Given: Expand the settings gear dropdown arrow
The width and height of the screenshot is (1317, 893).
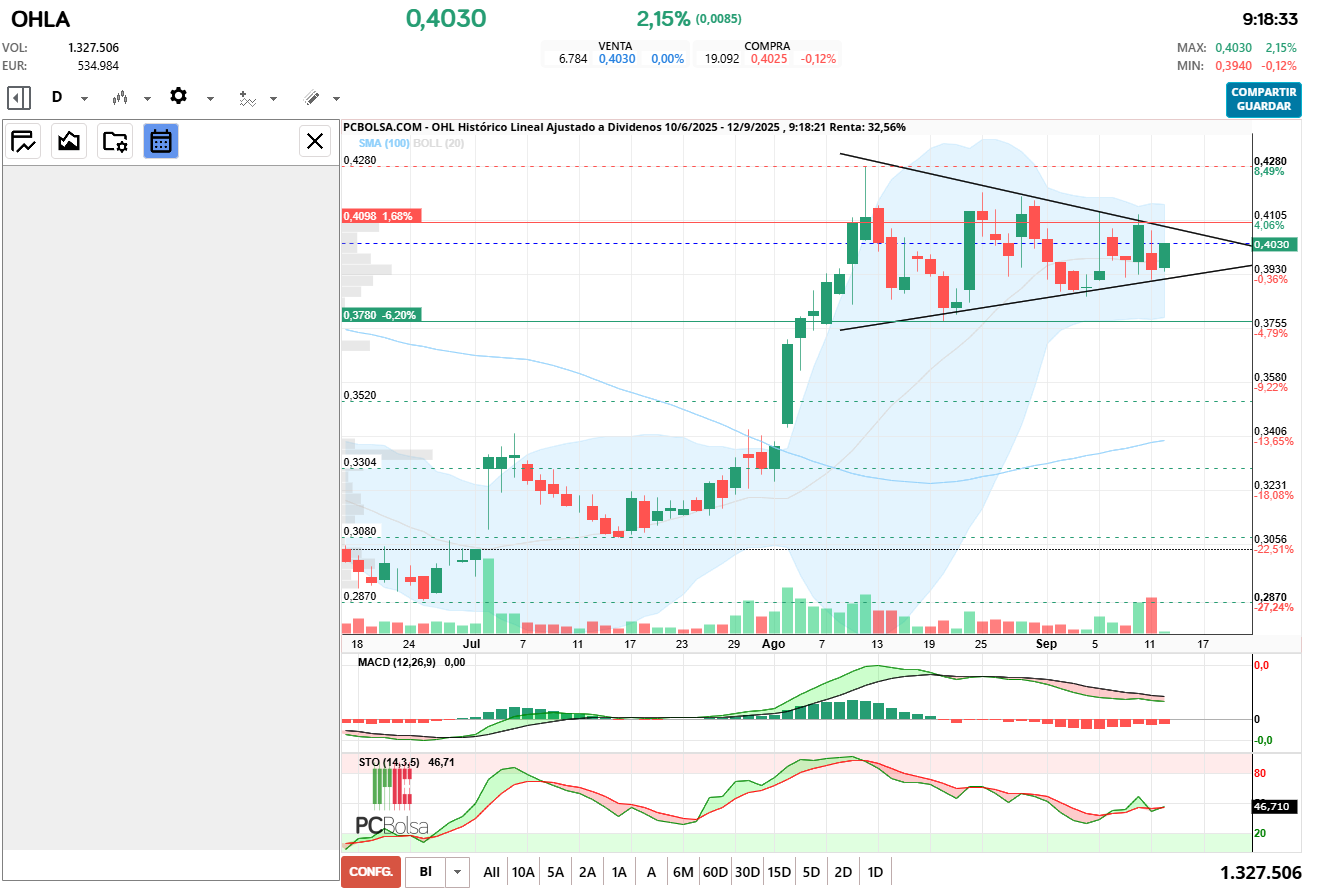Looking at the screenshot, I should pyautogui.click(x=210, y=99).
